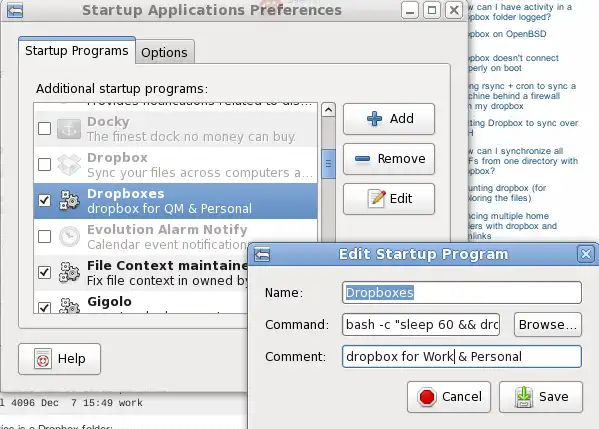This screenshot has width=599, height=429.
Task: Open window menu icon of Edit Startup Program
Action: point(262,254)
